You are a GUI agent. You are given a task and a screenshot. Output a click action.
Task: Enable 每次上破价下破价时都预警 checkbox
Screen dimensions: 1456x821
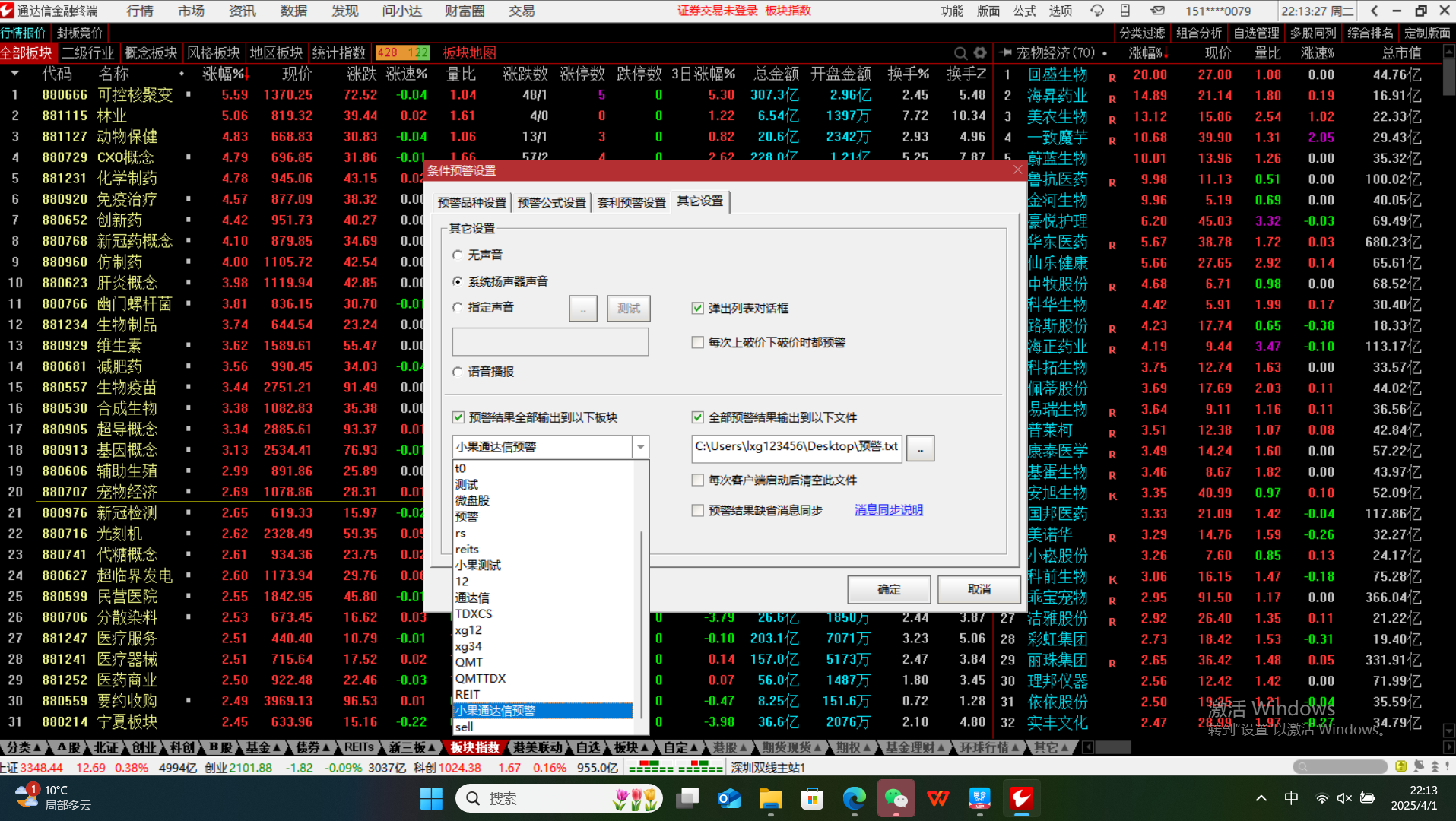(697, 342)
